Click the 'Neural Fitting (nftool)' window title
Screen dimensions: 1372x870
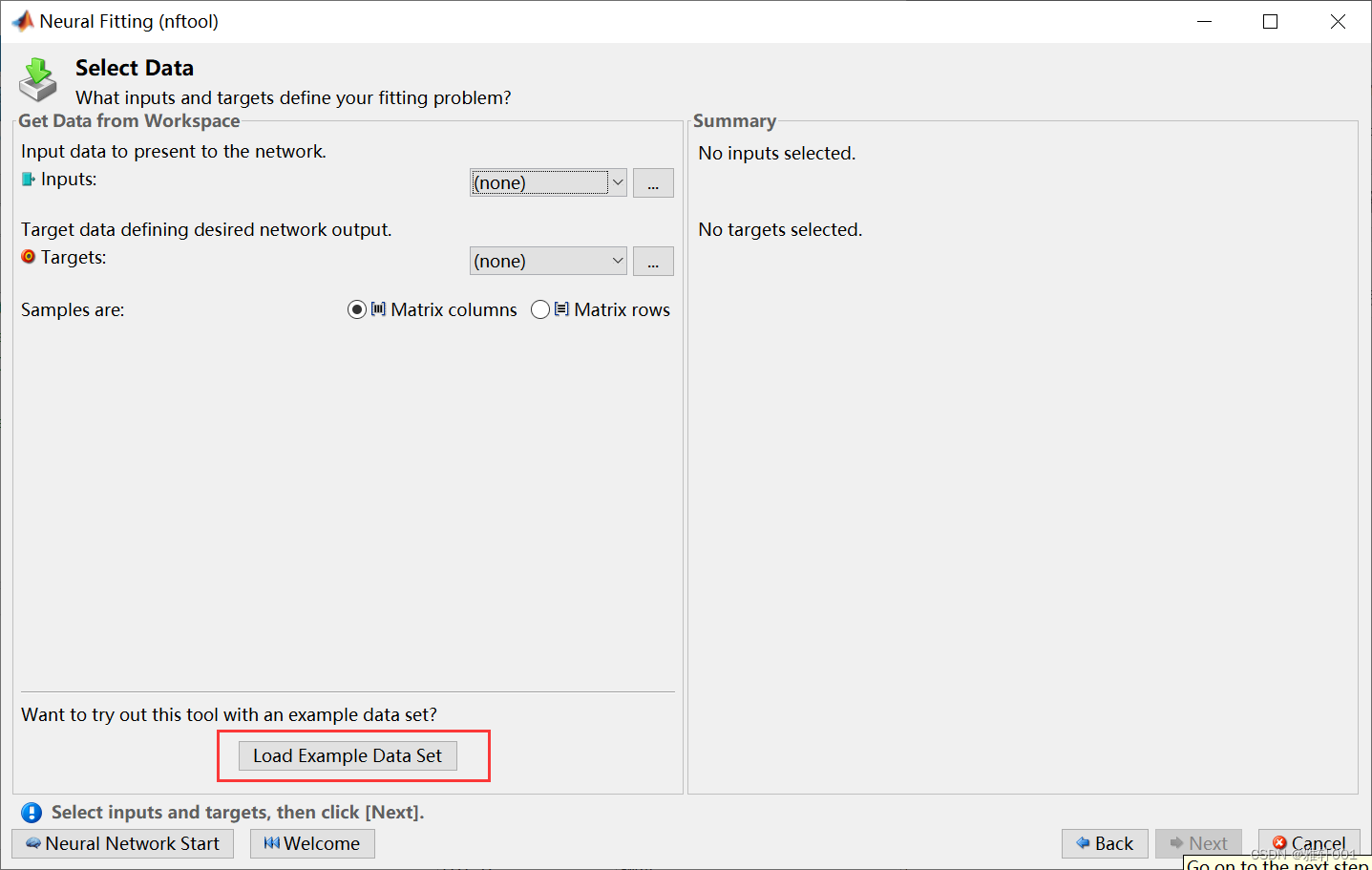[x=129, y=21]
